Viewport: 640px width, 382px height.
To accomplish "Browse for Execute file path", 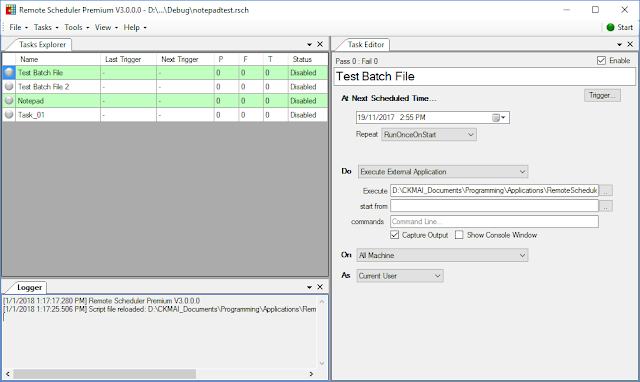I will [606, 191].
